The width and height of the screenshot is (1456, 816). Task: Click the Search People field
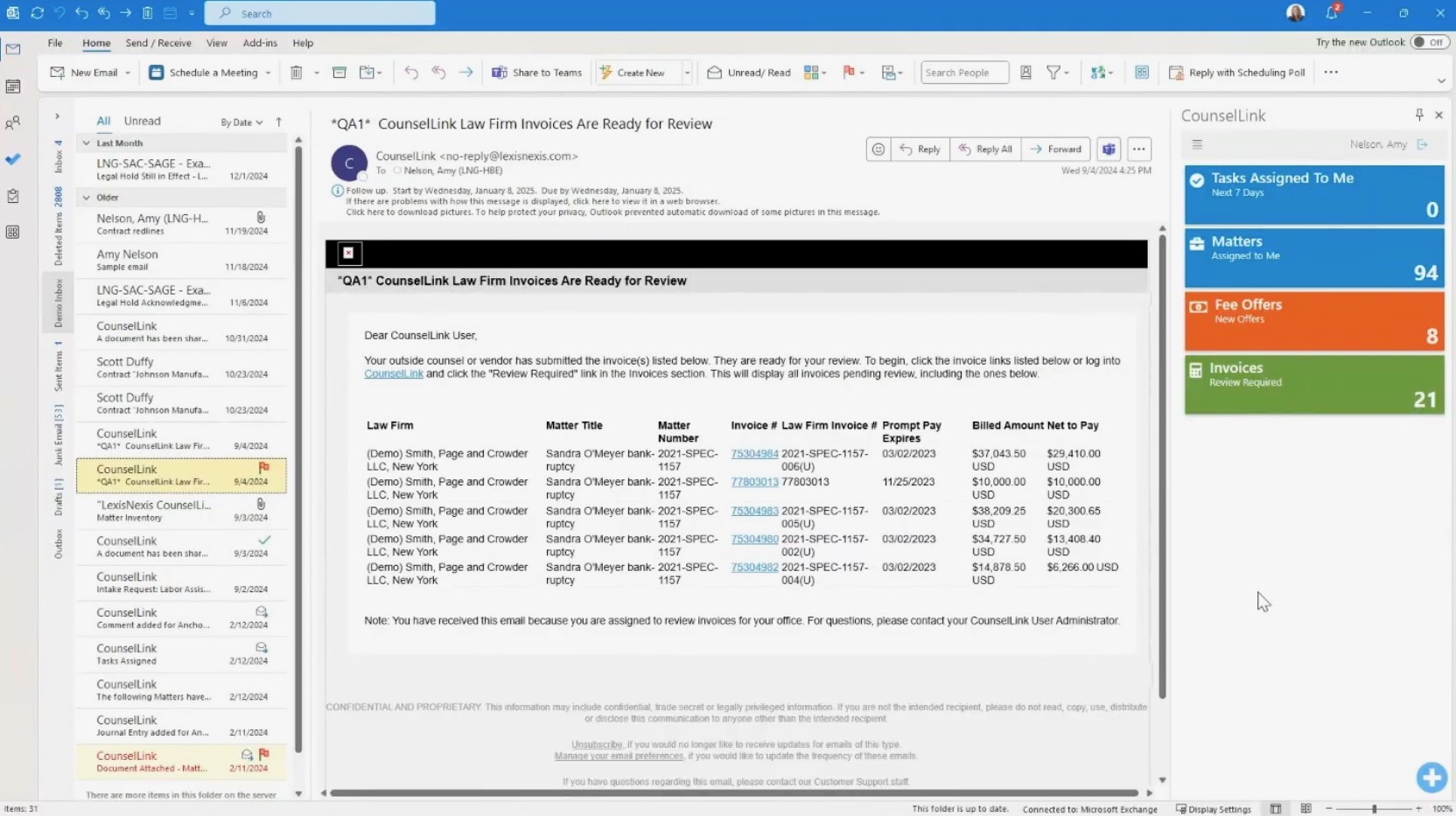[x=964, y=73]
